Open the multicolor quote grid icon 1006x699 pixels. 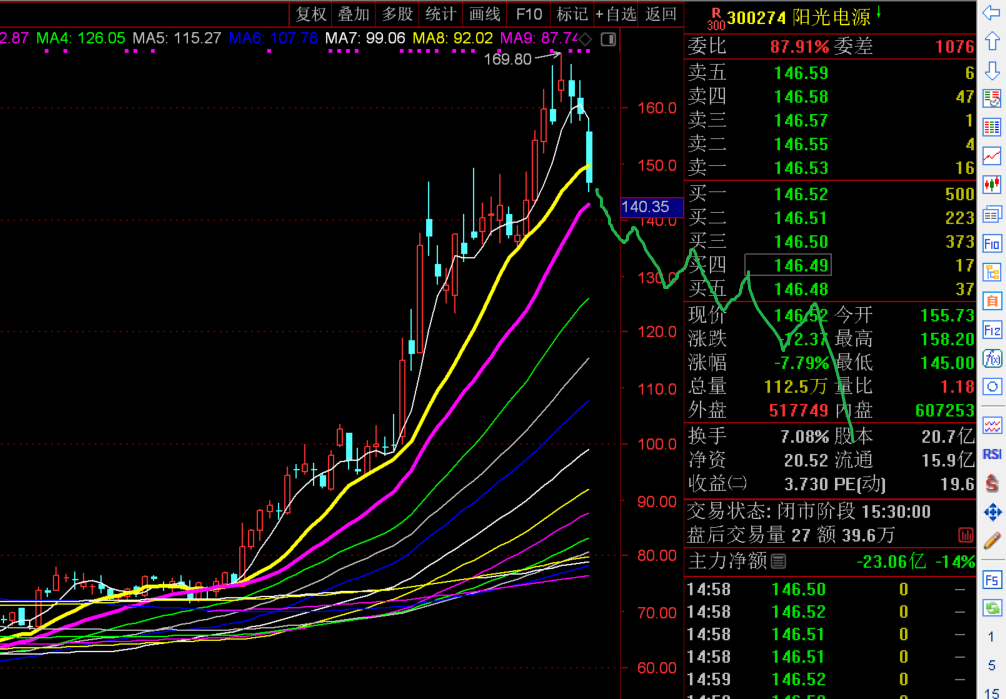992,127
